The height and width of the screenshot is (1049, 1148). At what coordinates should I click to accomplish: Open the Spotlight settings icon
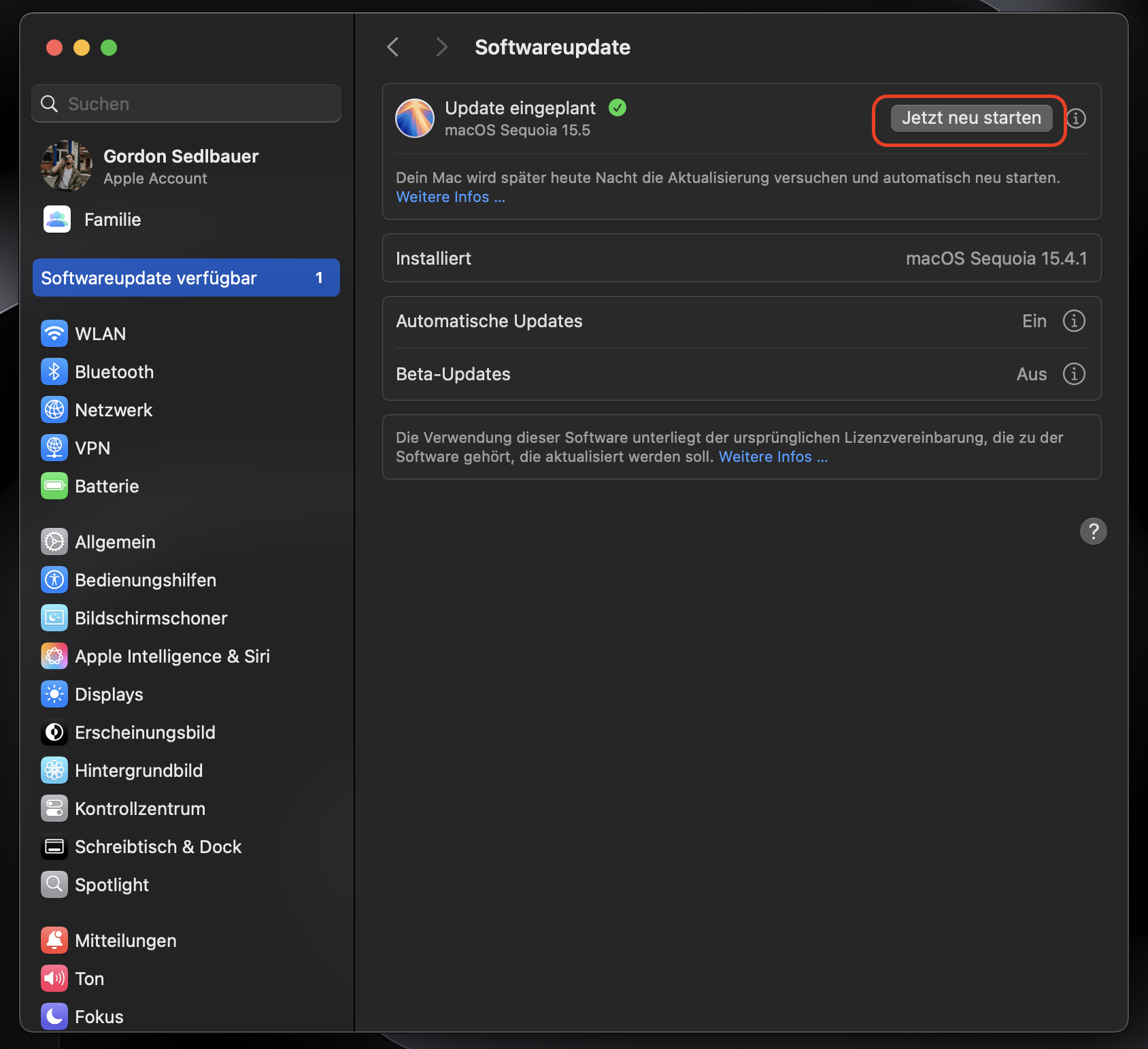pos(54,884)
